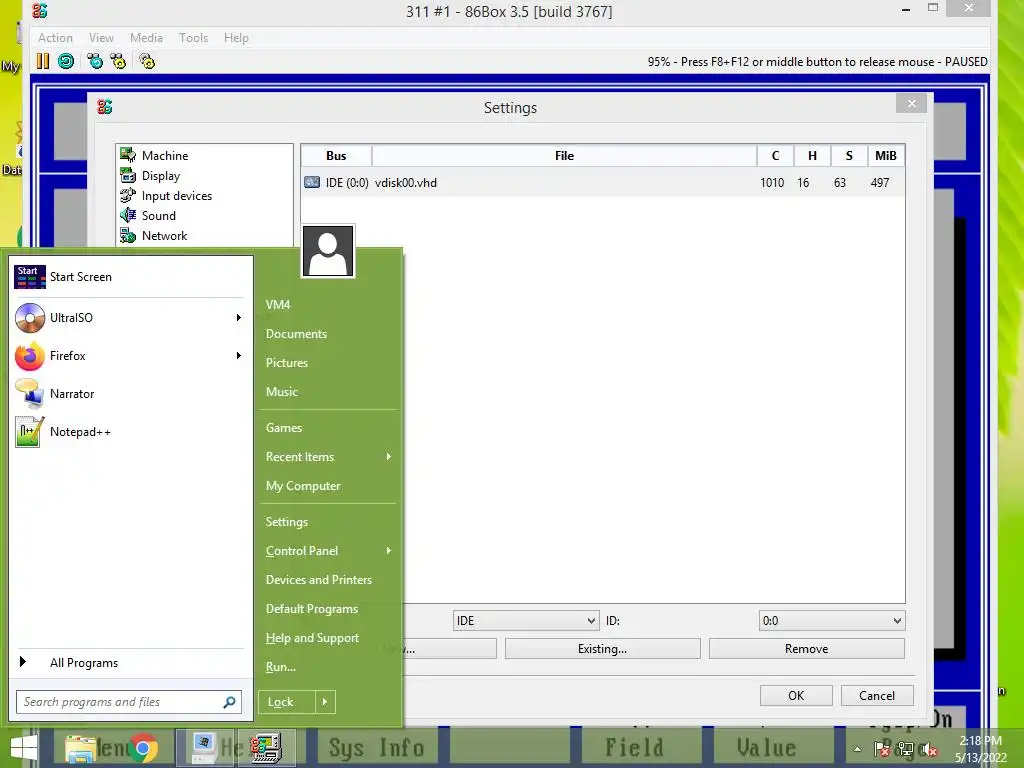This screenshot has width=1024, height=768.
Task: Open the Help menu
Action: point(236,38)
